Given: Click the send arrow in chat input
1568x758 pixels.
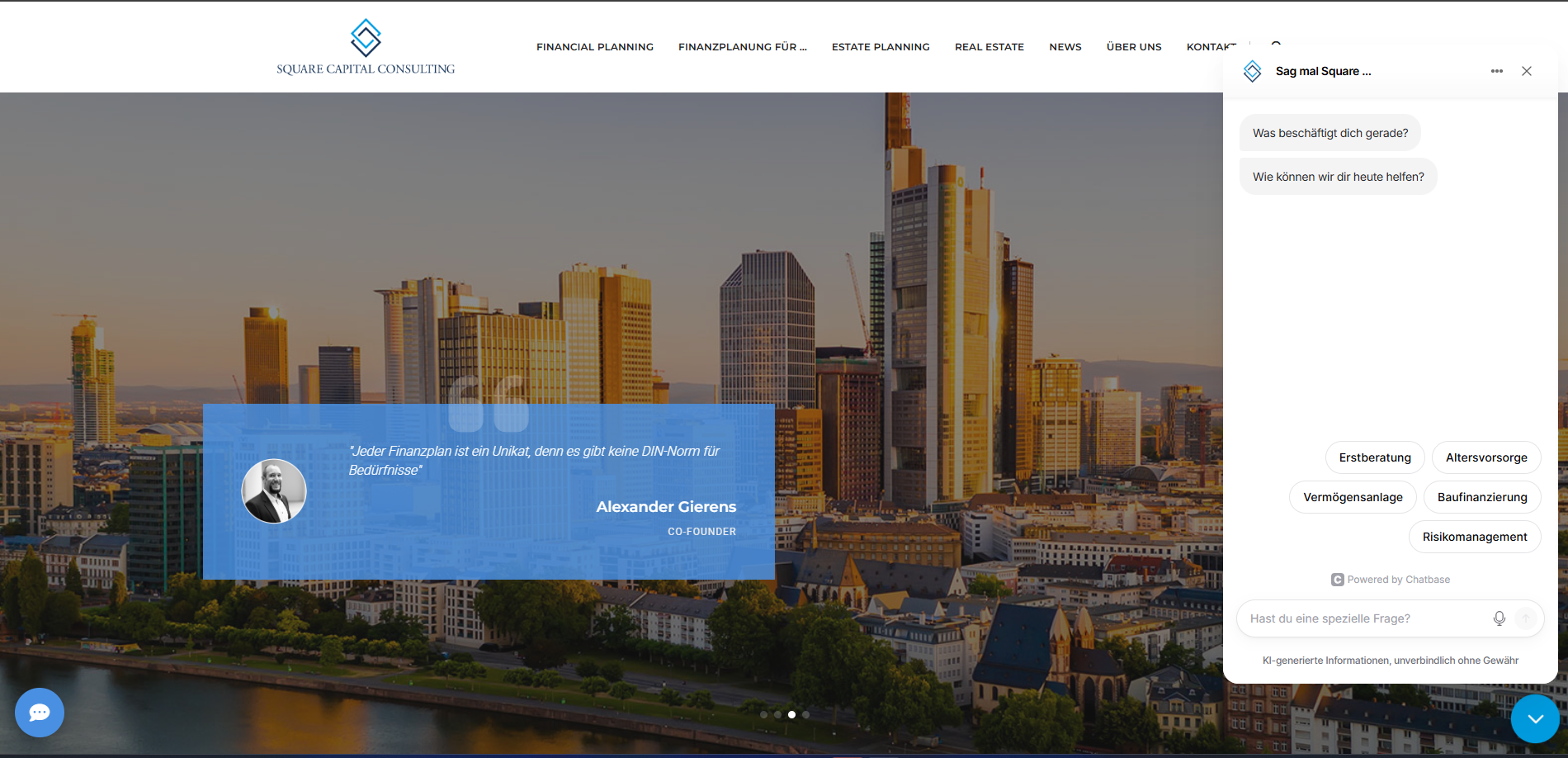Looking at the screenshot, I should coord(1524,618).
